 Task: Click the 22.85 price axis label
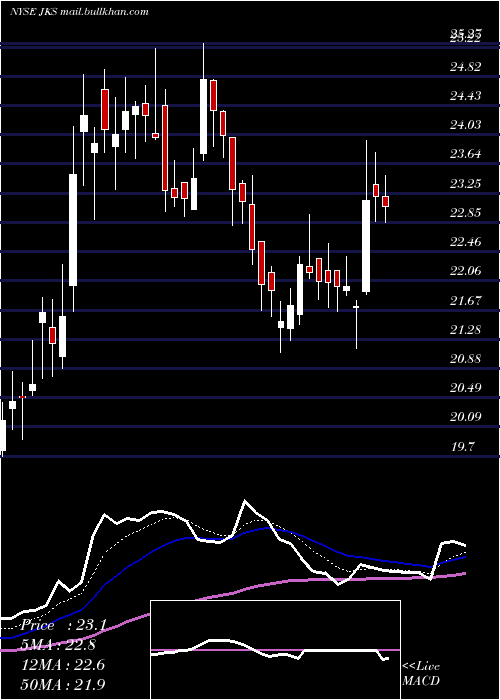click(466, 213)
